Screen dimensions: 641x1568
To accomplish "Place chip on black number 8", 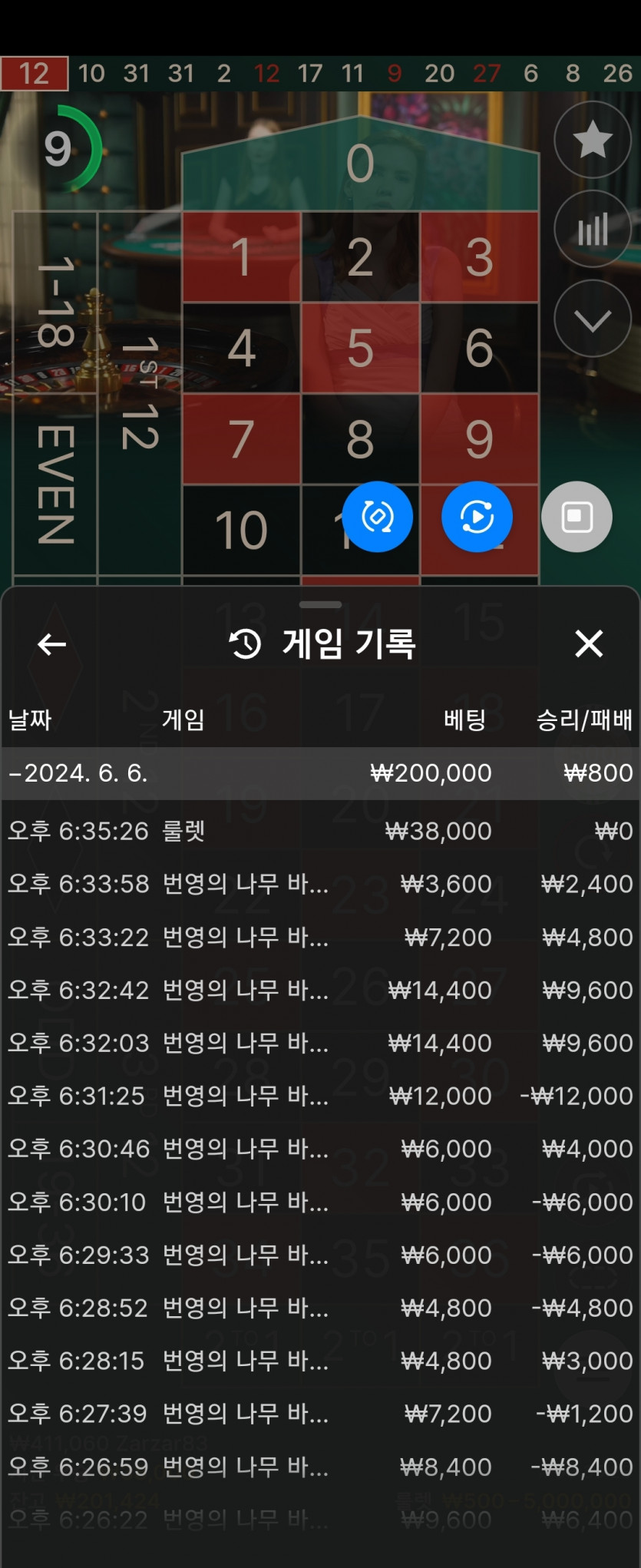I will 360,439.
